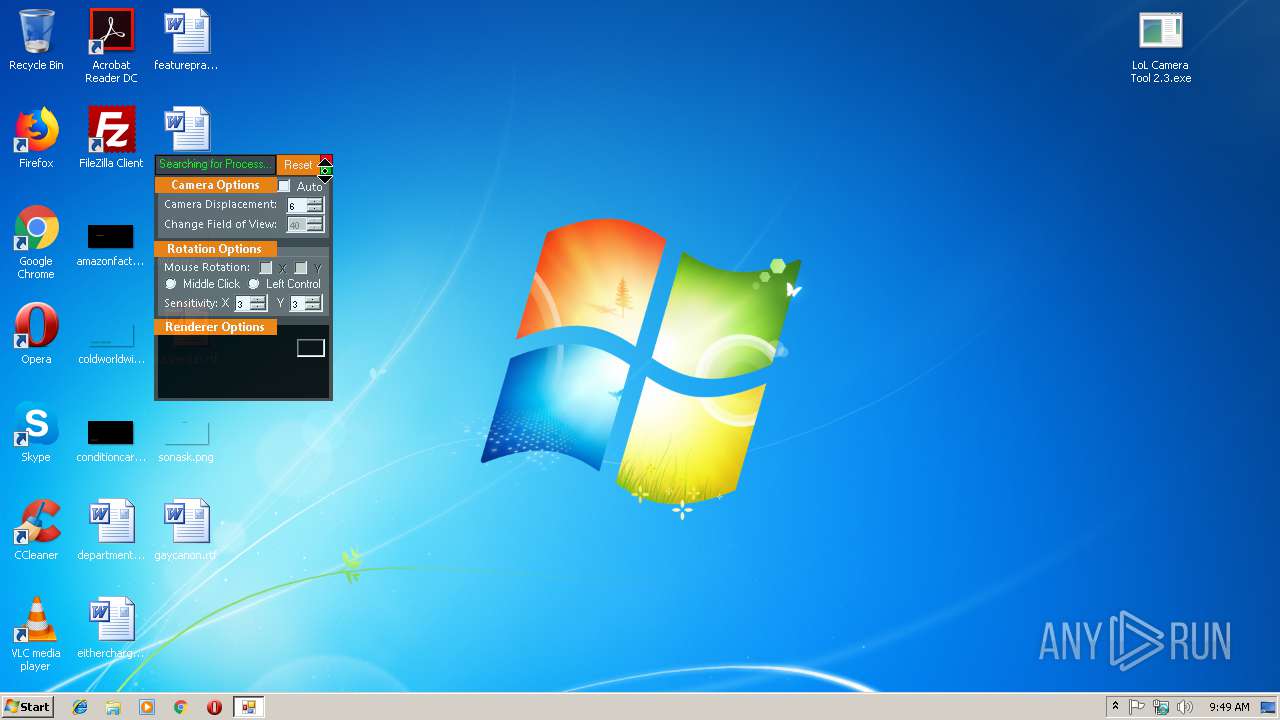Activate LoL Camera Tool taskbar button
Screen dimensions: 1280x720
(248, 707)
